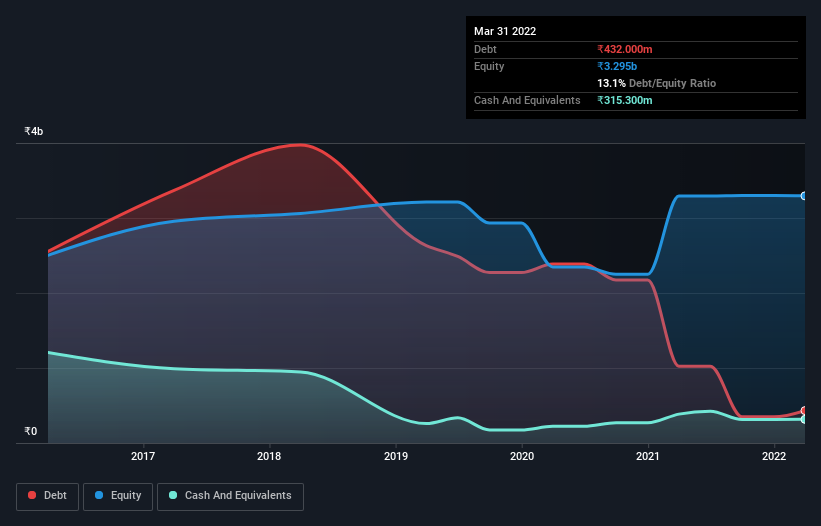Click the 2022 x-axis label
The width and height of the screenshot is (821, 526).
click(774, 456)
